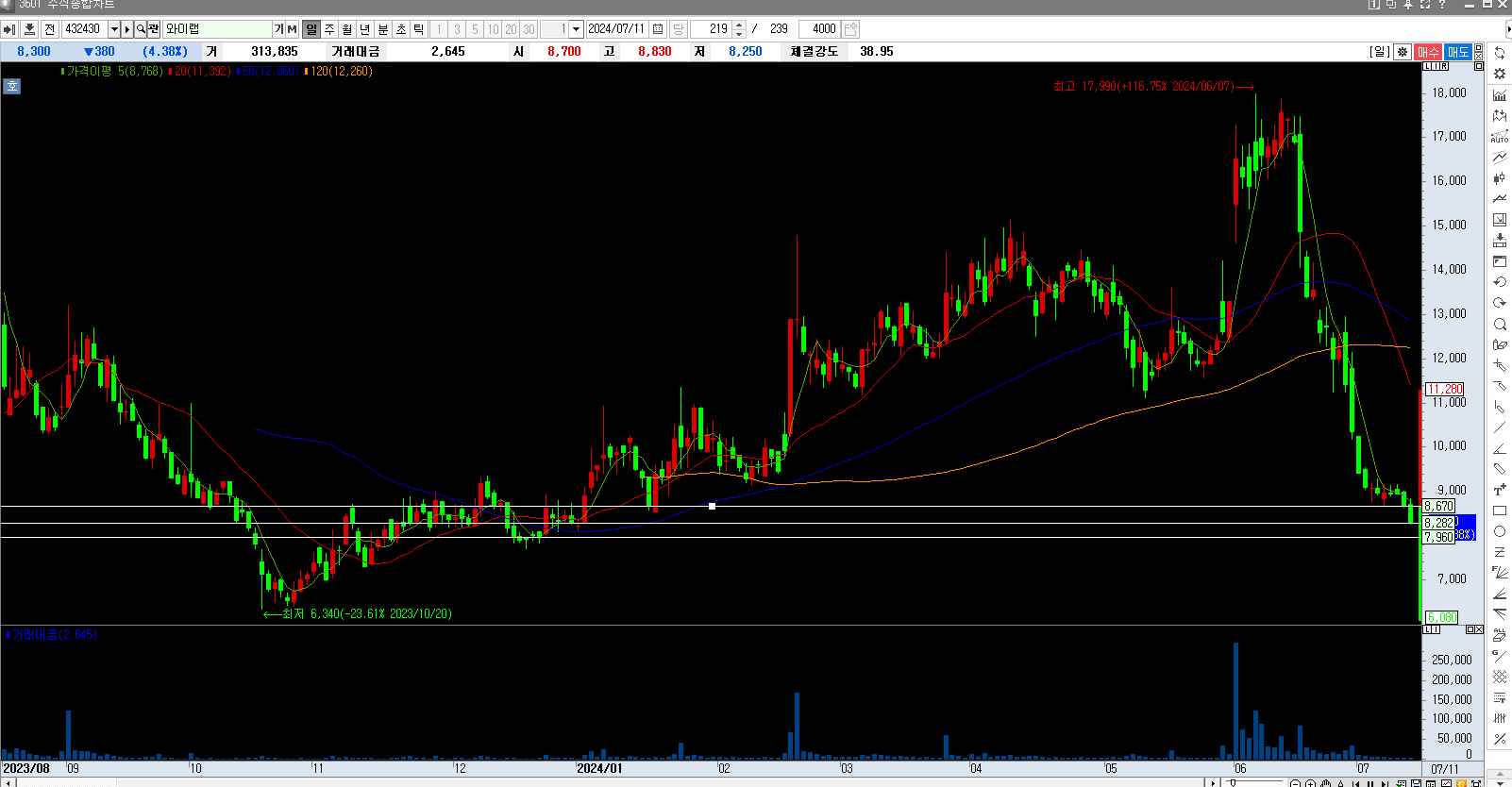Click the 호 button on chart
The height and width of the screenshot is (787, 1512).
(x=12, y=86)
